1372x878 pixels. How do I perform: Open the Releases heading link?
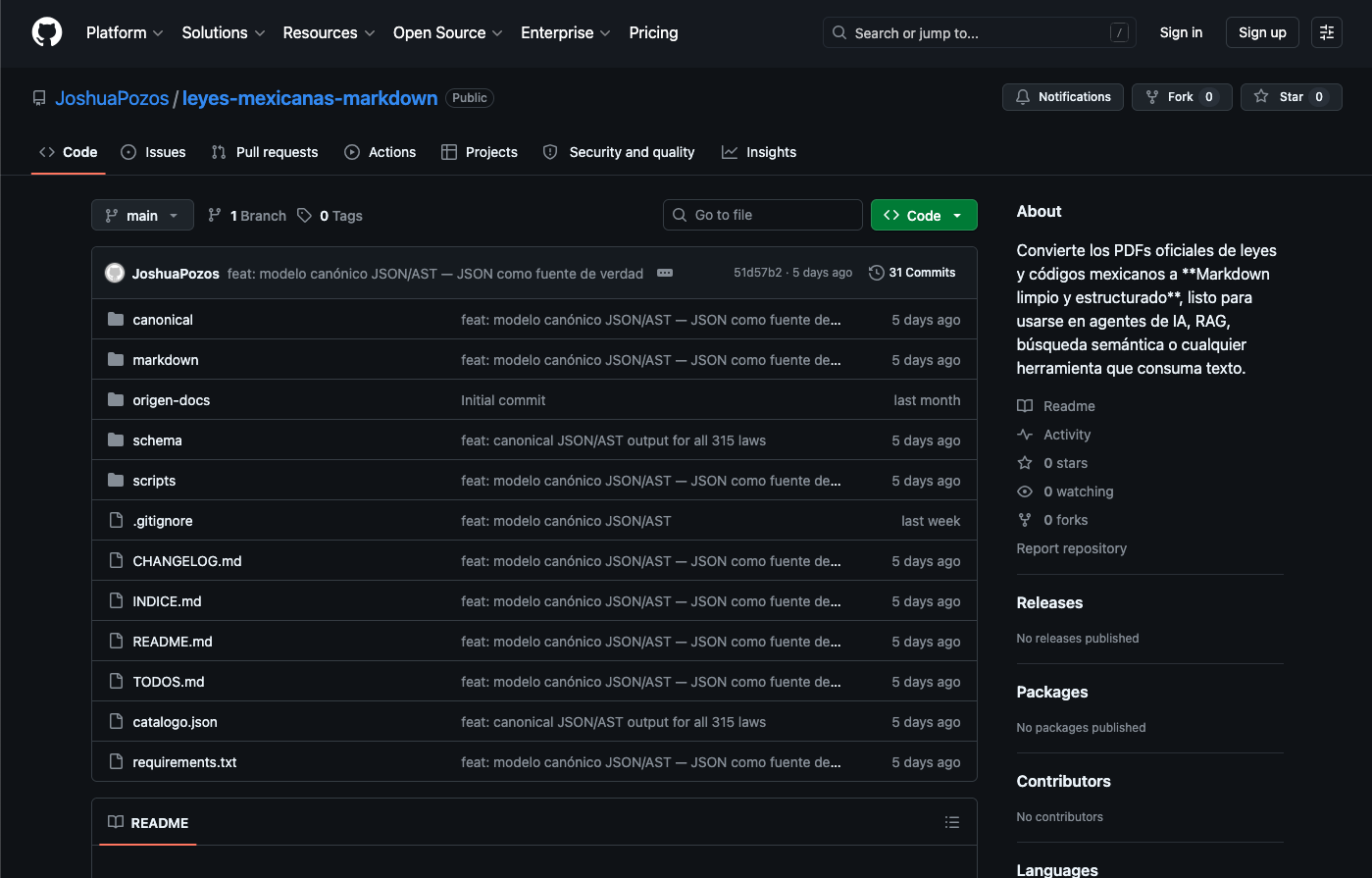coord(1049,602)
